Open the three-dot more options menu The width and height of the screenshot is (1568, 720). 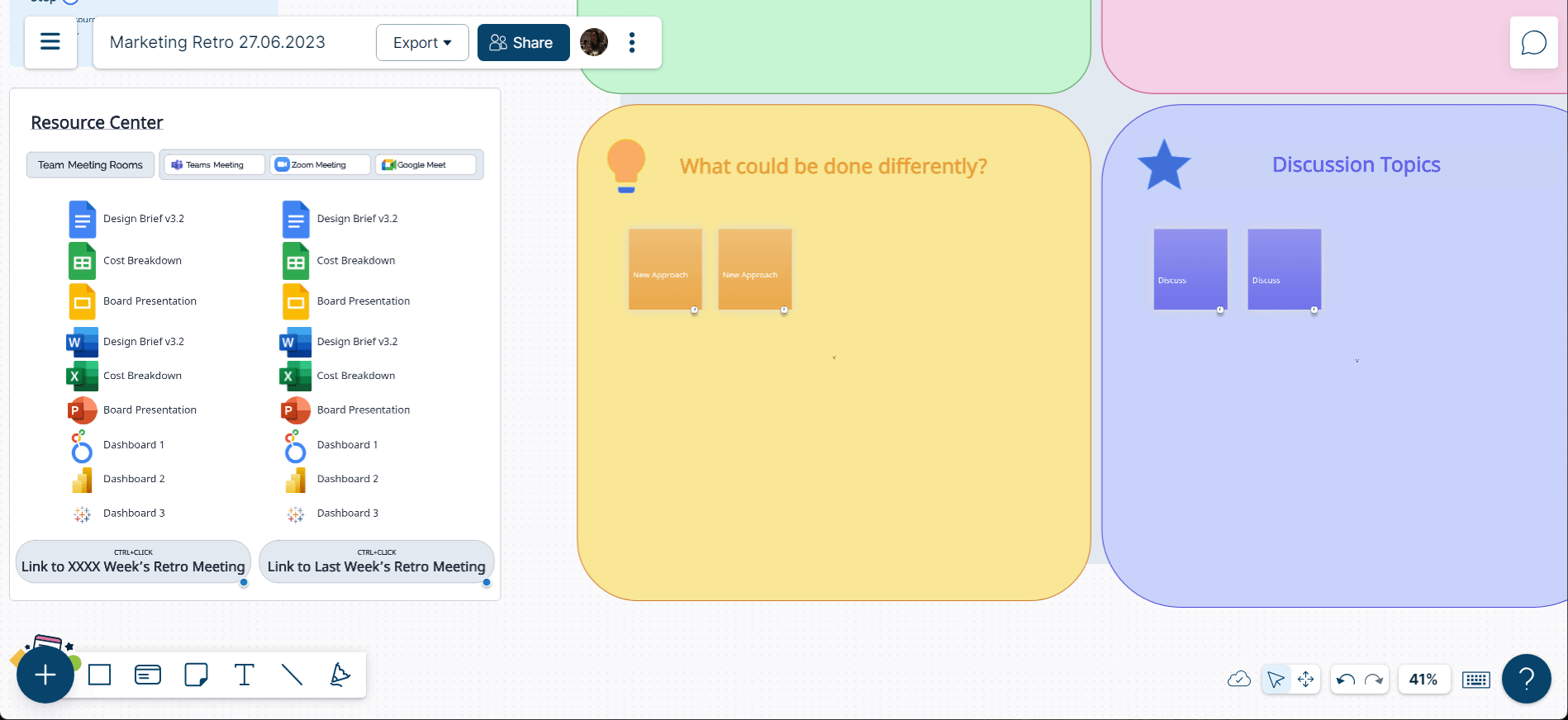(632, 42)
